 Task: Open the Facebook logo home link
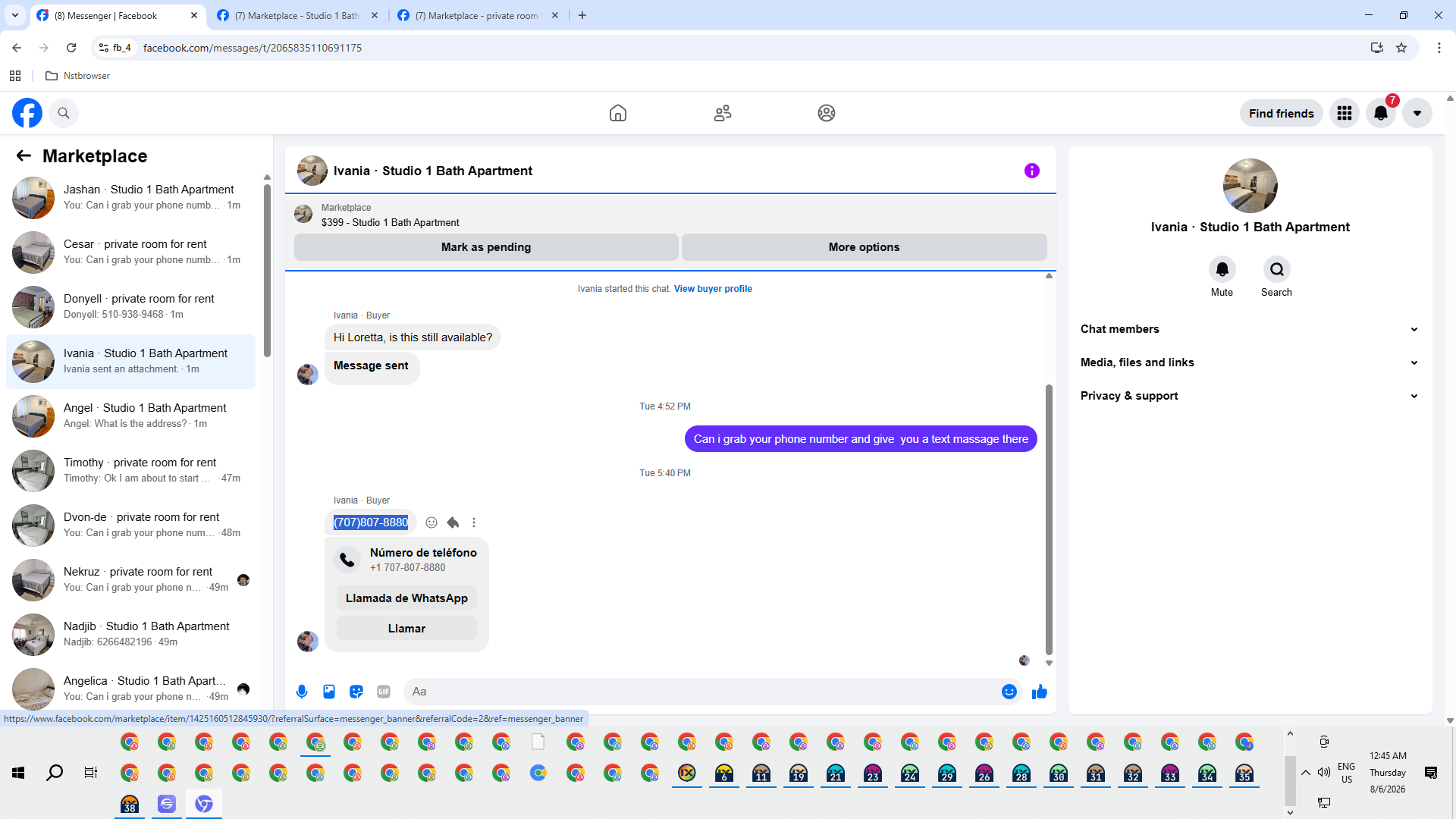(27, 113)
